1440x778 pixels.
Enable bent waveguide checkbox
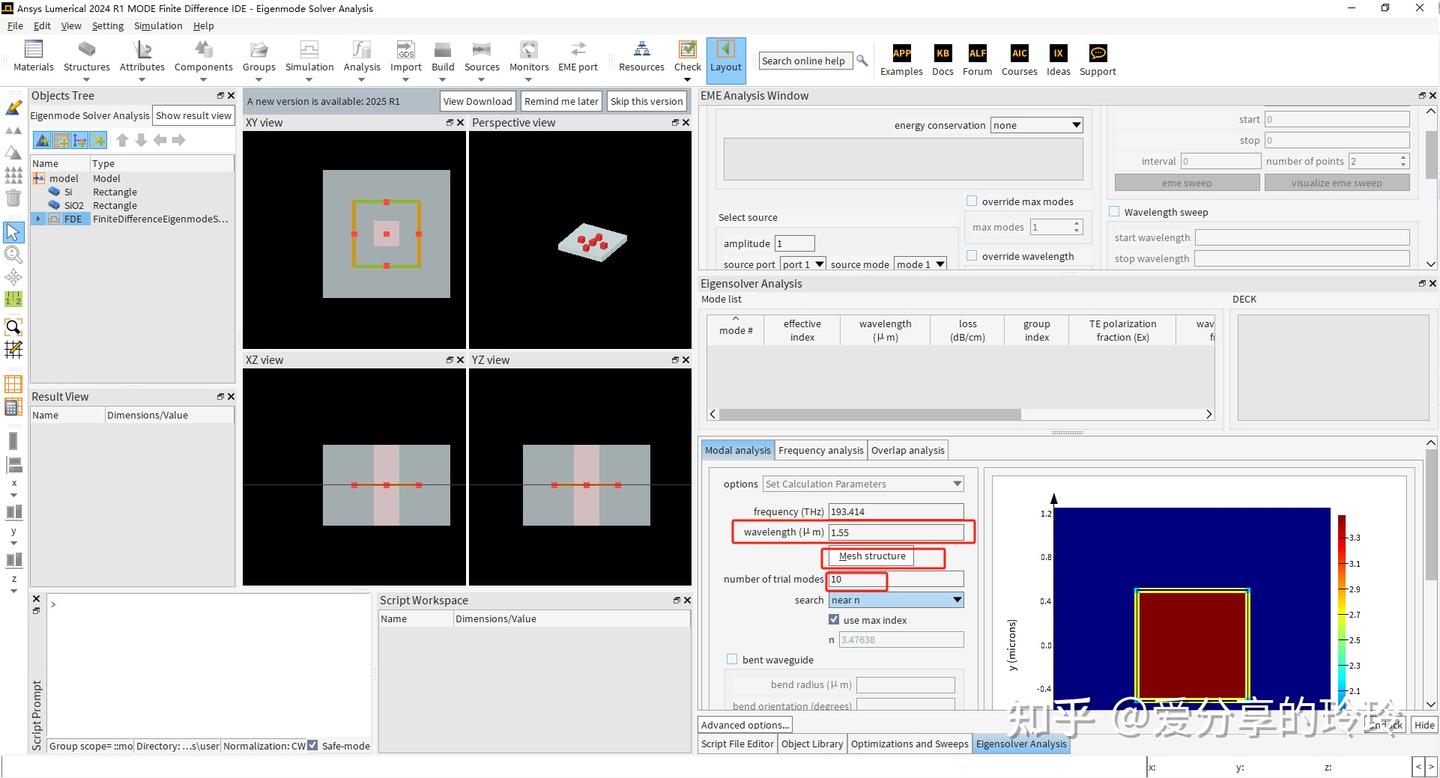(x=732, y=660)
